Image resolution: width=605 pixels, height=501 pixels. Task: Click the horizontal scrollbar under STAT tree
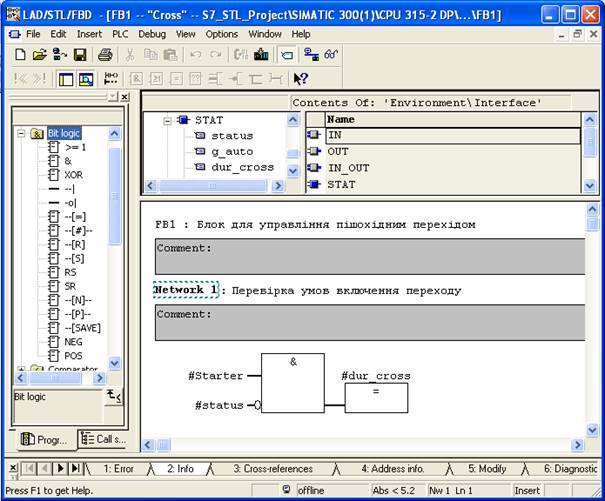point(213,186)
